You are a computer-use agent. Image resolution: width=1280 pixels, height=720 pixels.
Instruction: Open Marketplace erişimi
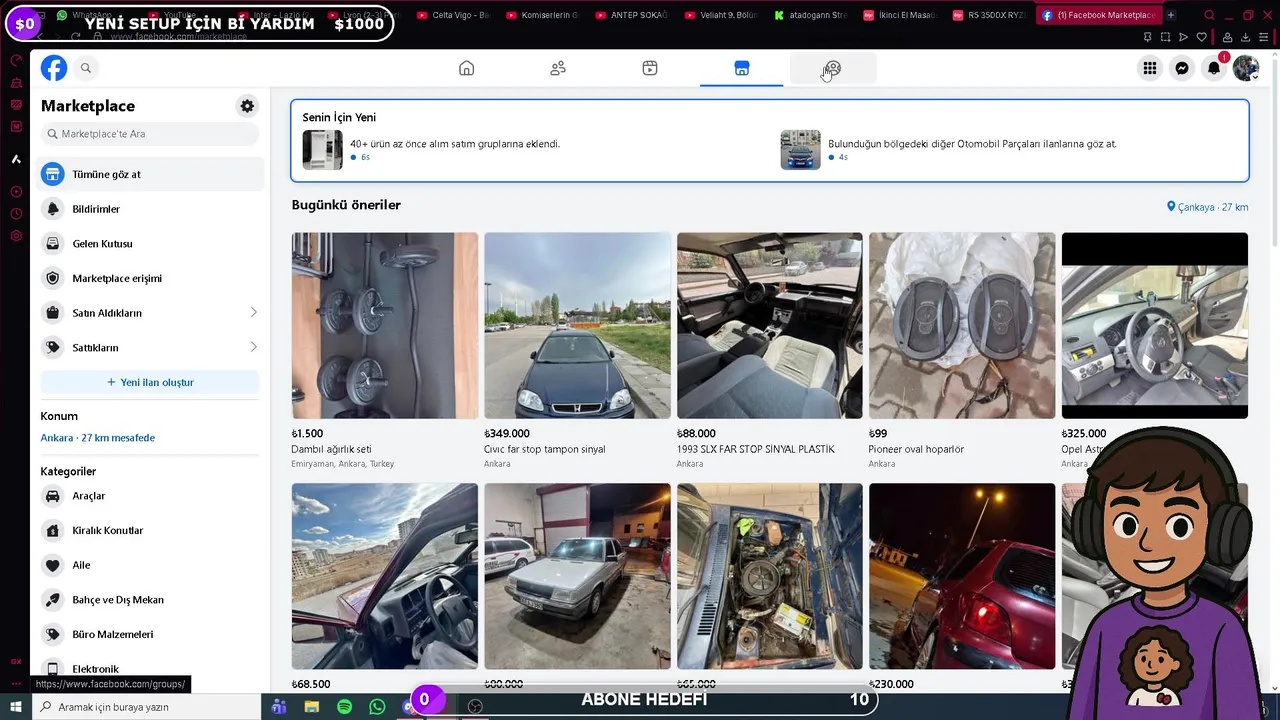(x=152, y=278)
